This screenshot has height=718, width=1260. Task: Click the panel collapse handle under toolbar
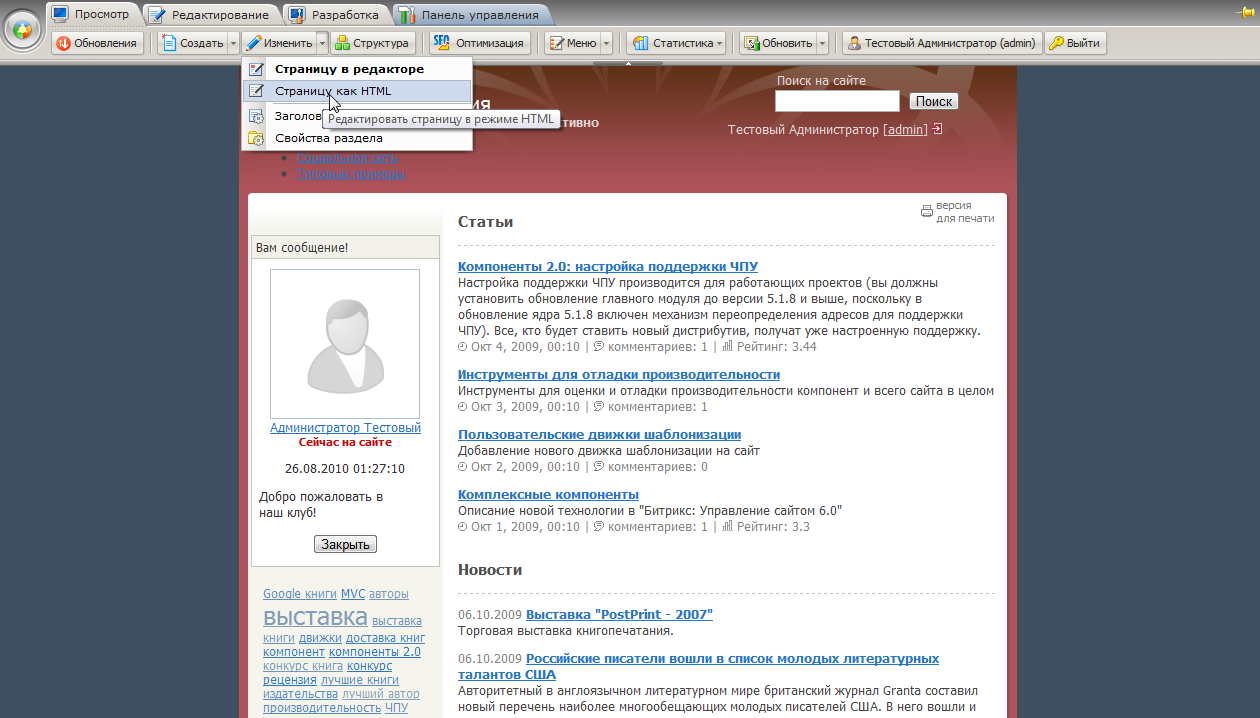tap(629, 64)
